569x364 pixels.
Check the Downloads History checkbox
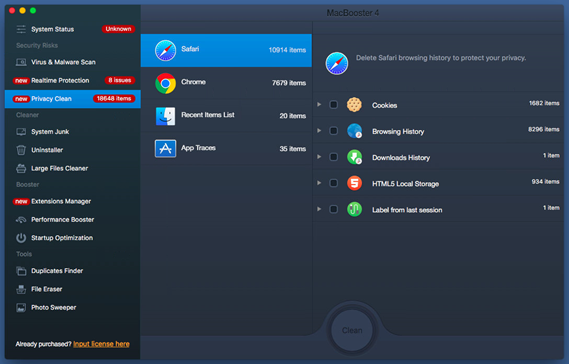coord(333,157)
